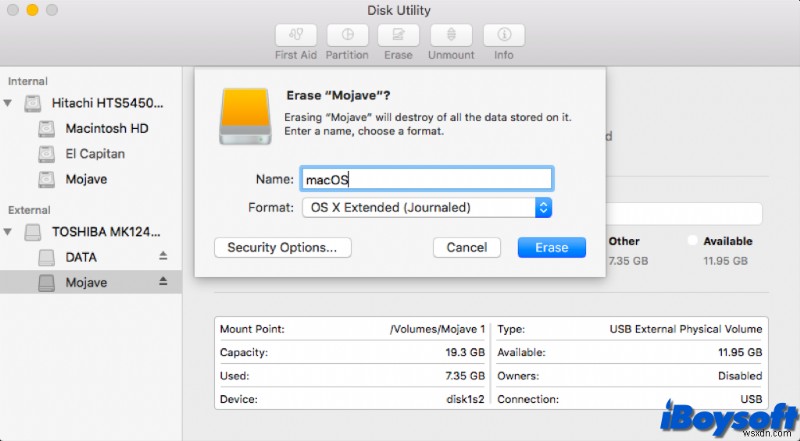Click the internal Mojave volume icon
The height and width of the screenshot is (441, 800).
tap(46, 180)
